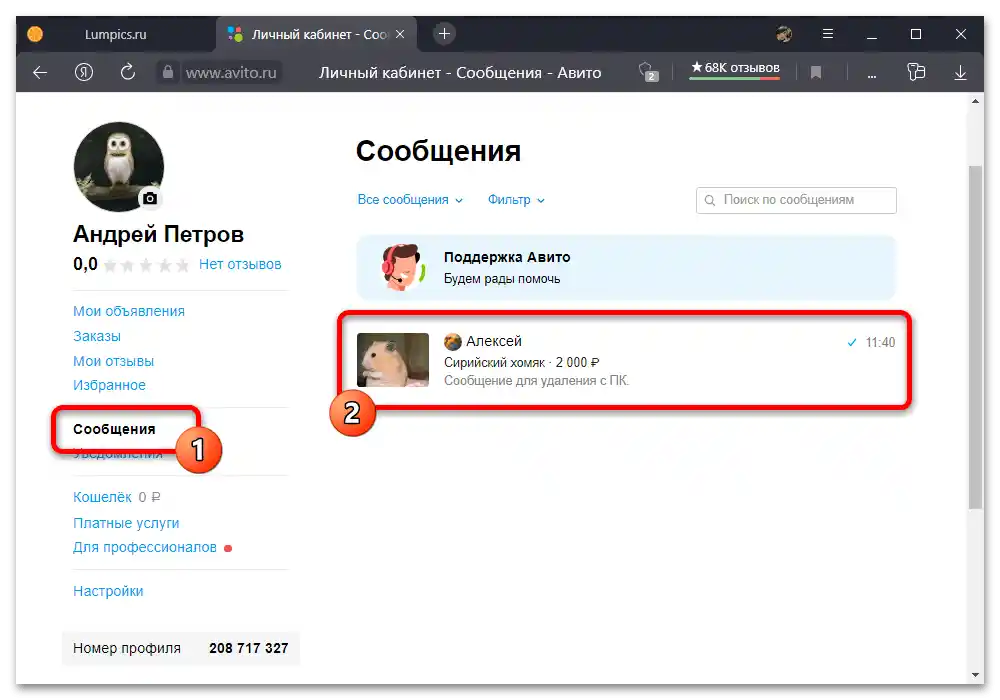The height and width of the screenshot is (700, 1000).
Task: Open Настройки in sidebar
Action: 108,591
